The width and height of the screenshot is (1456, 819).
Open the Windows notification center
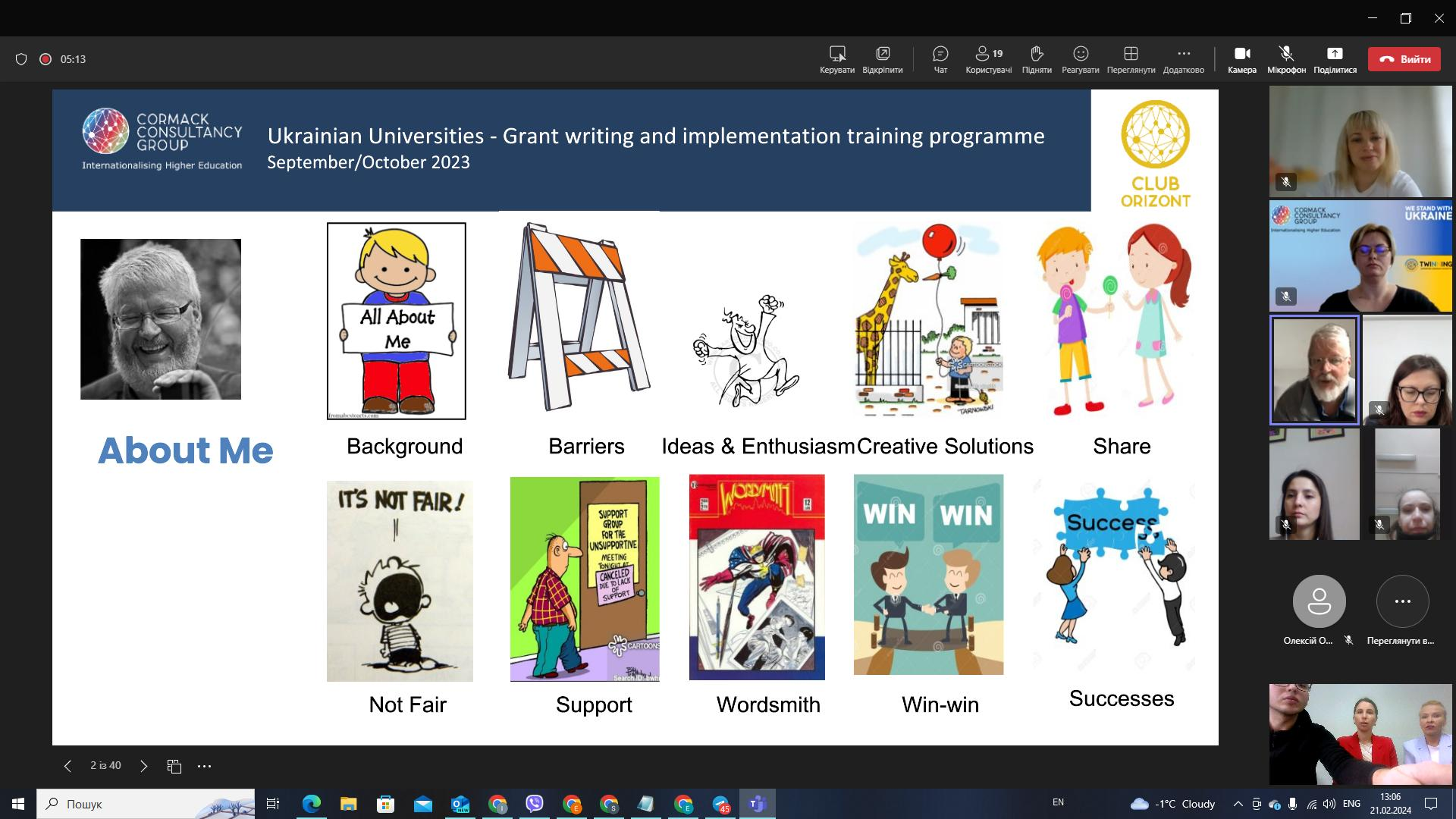click(1431, 804)
